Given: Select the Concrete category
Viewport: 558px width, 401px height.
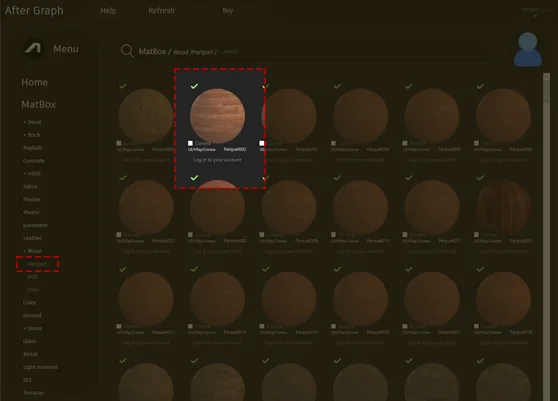Looking at the screenshot, I should (x=34, y=161).
